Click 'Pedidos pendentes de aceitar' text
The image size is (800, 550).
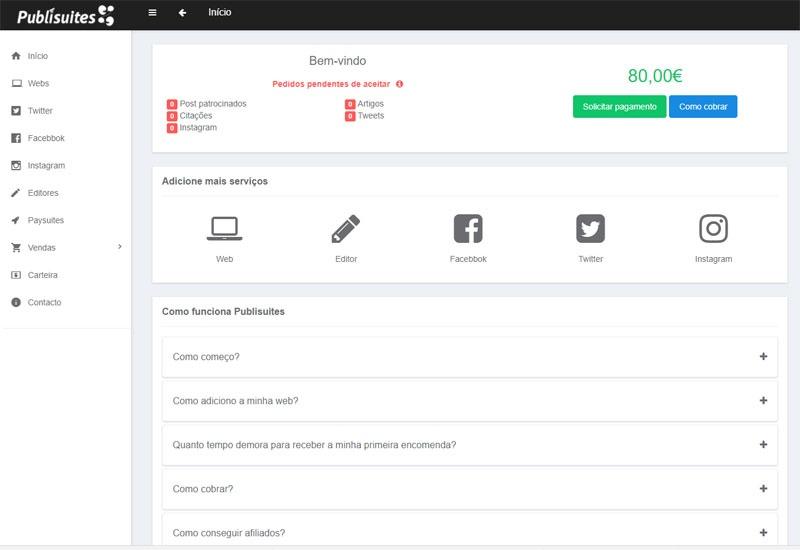coord(331,84)
